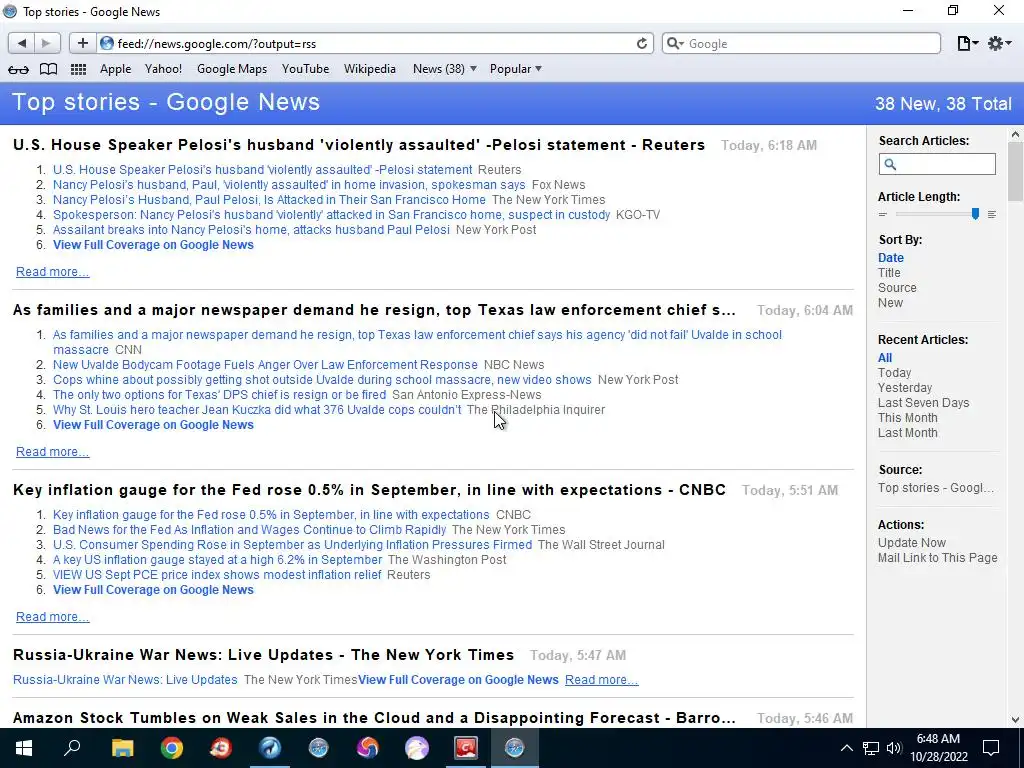The width and height of the screenshot is (1024, 768).
Task: Click the Google search field
Action: pyautogui.click(x=801, y=43)
